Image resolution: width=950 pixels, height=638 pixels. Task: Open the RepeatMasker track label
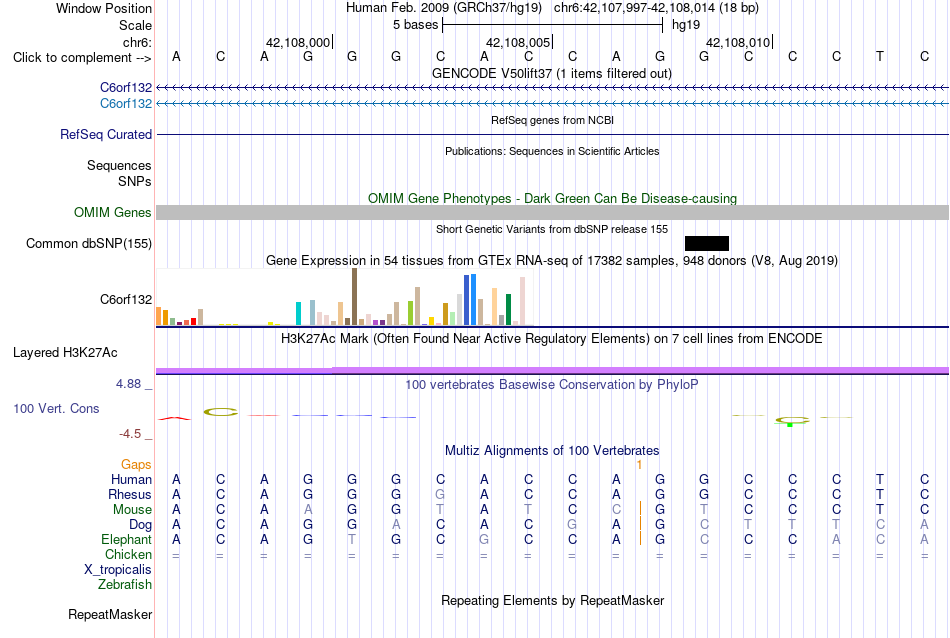(x=110, y=614)
